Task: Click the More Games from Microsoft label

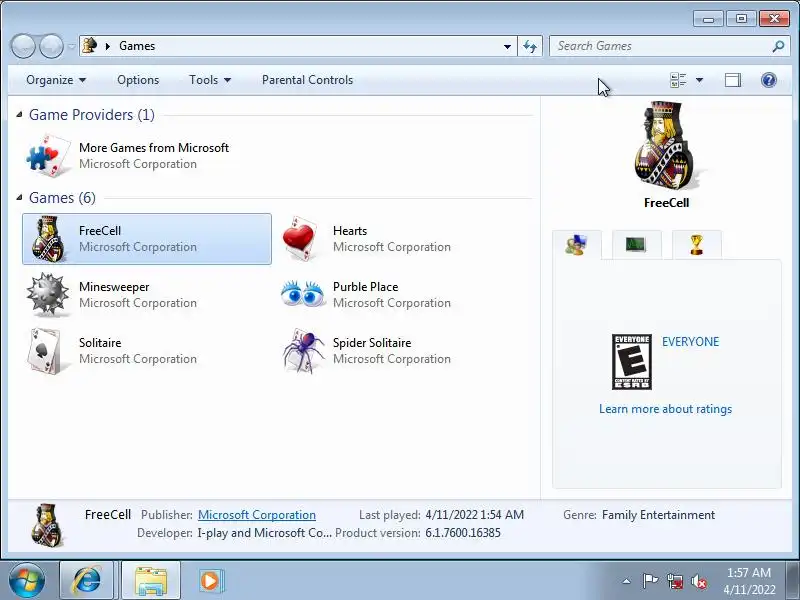Action: pos(154,147)
